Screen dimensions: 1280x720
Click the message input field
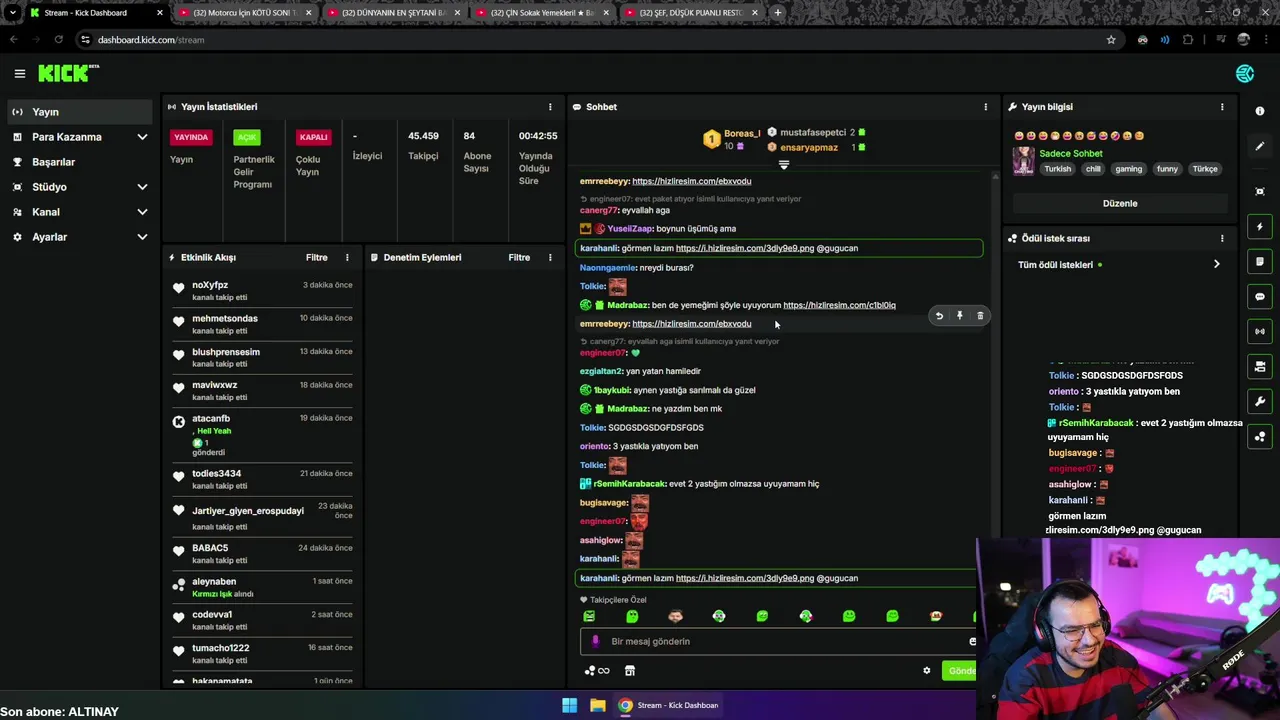[x=780, y=641]
